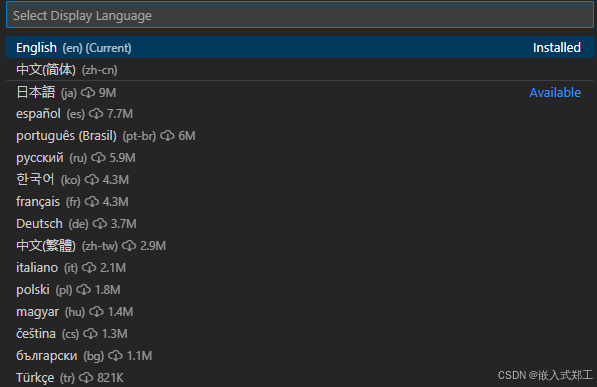The image size is (597, 387).
Task: Select Deutsch (de) language pack
Action: click(300, 224)
